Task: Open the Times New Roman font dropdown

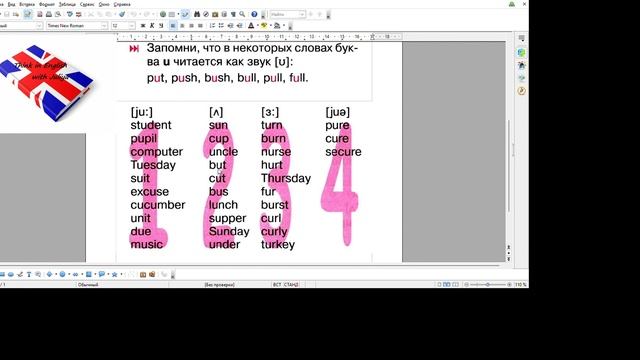Action: coord(104,25)
